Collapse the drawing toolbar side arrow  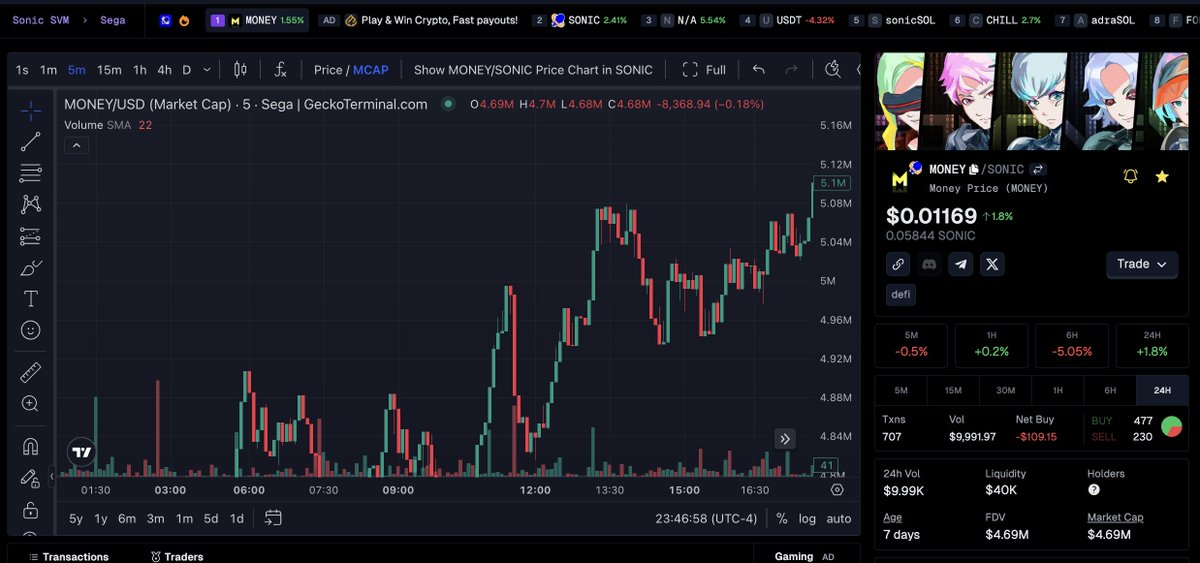pos(52,477)
